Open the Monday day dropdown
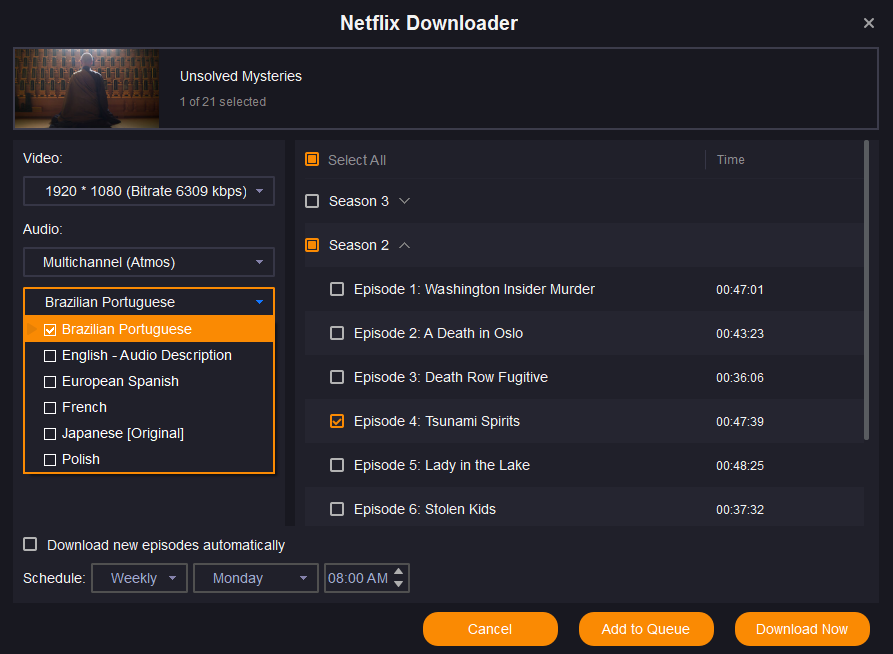The image size is (893, 654). 256,578
